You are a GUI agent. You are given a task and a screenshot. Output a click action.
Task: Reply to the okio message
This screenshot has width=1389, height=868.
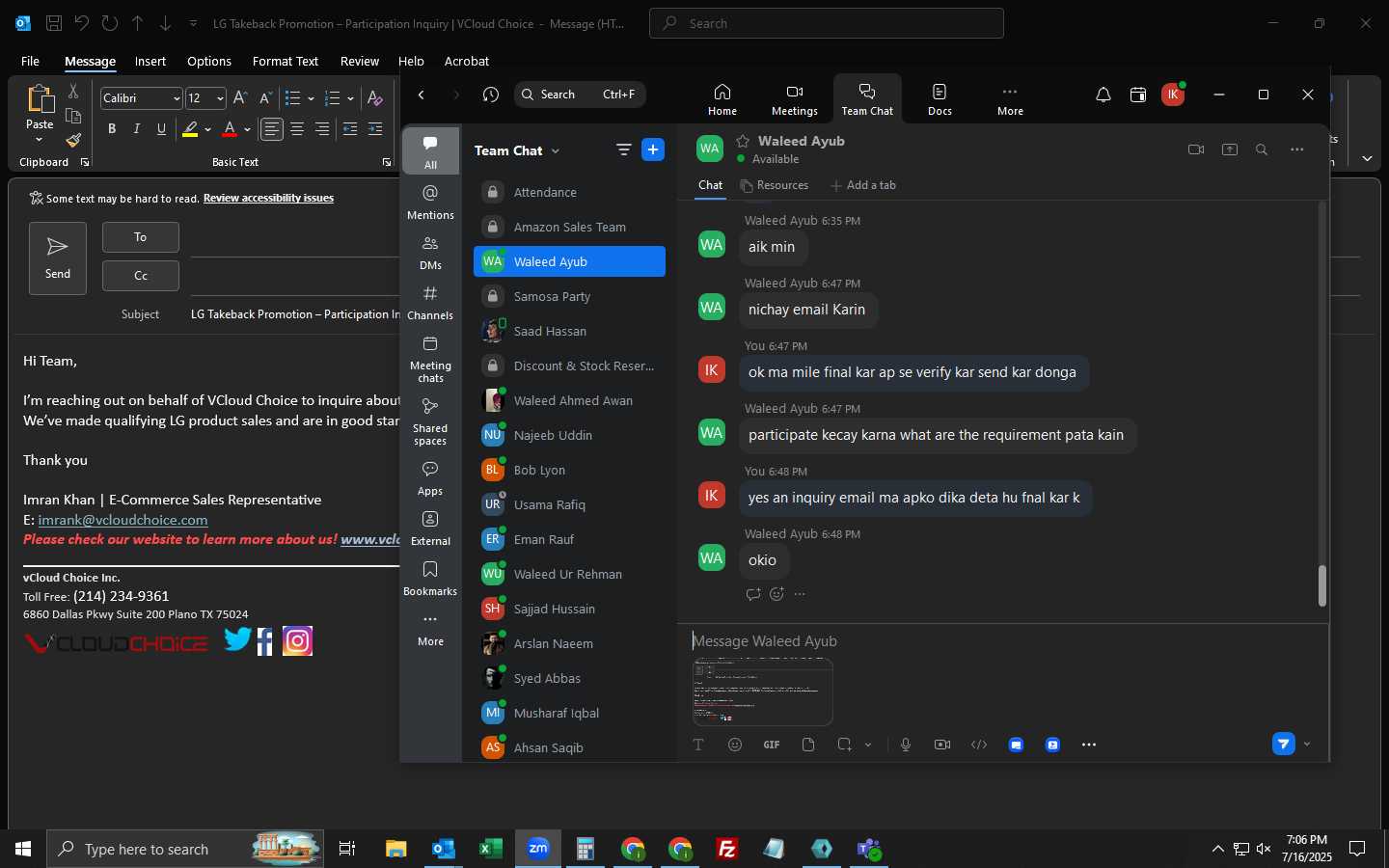[x=753, y=594]
